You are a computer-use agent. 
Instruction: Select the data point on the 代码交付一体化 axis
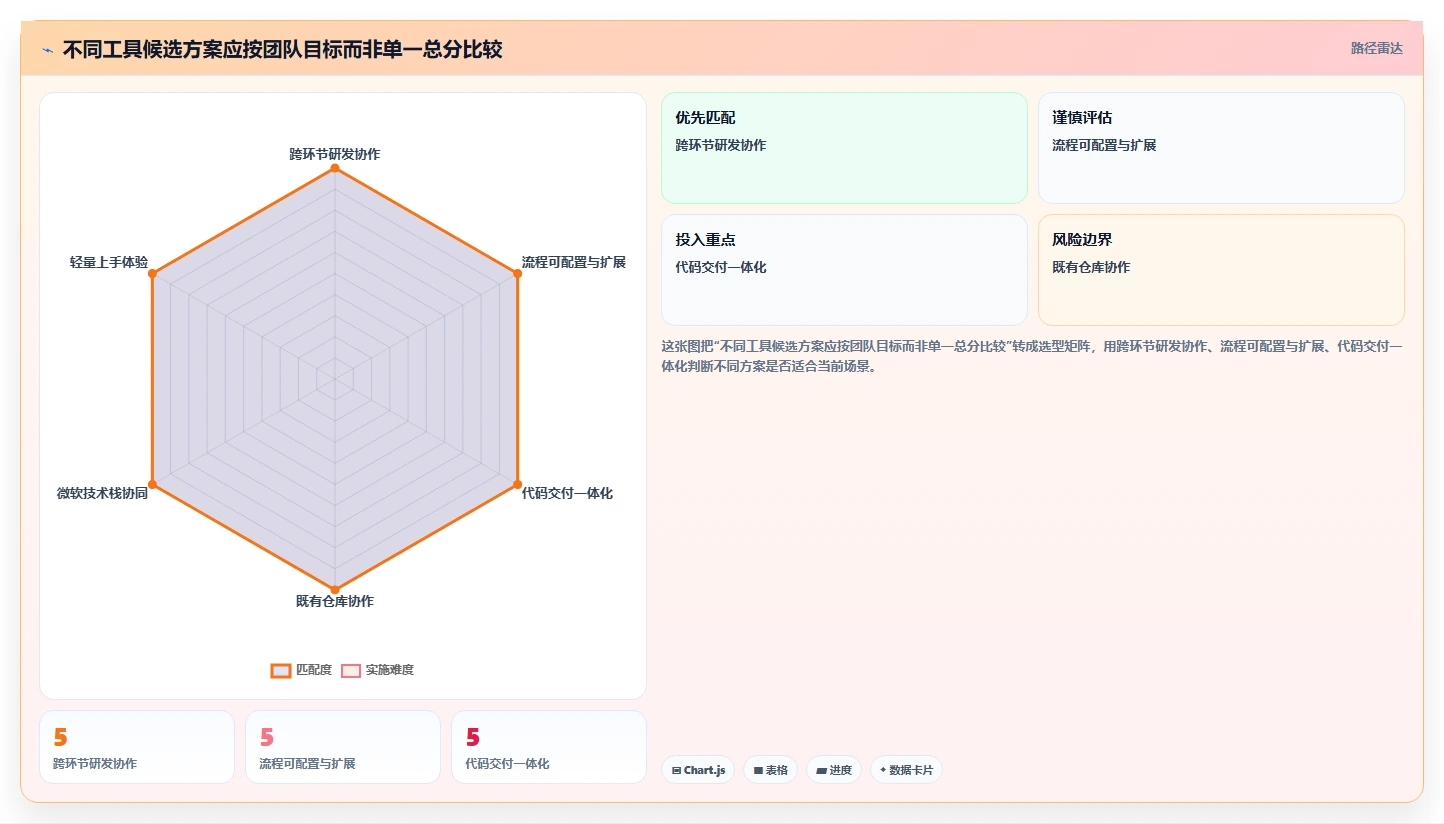click(x=517, y=484)
